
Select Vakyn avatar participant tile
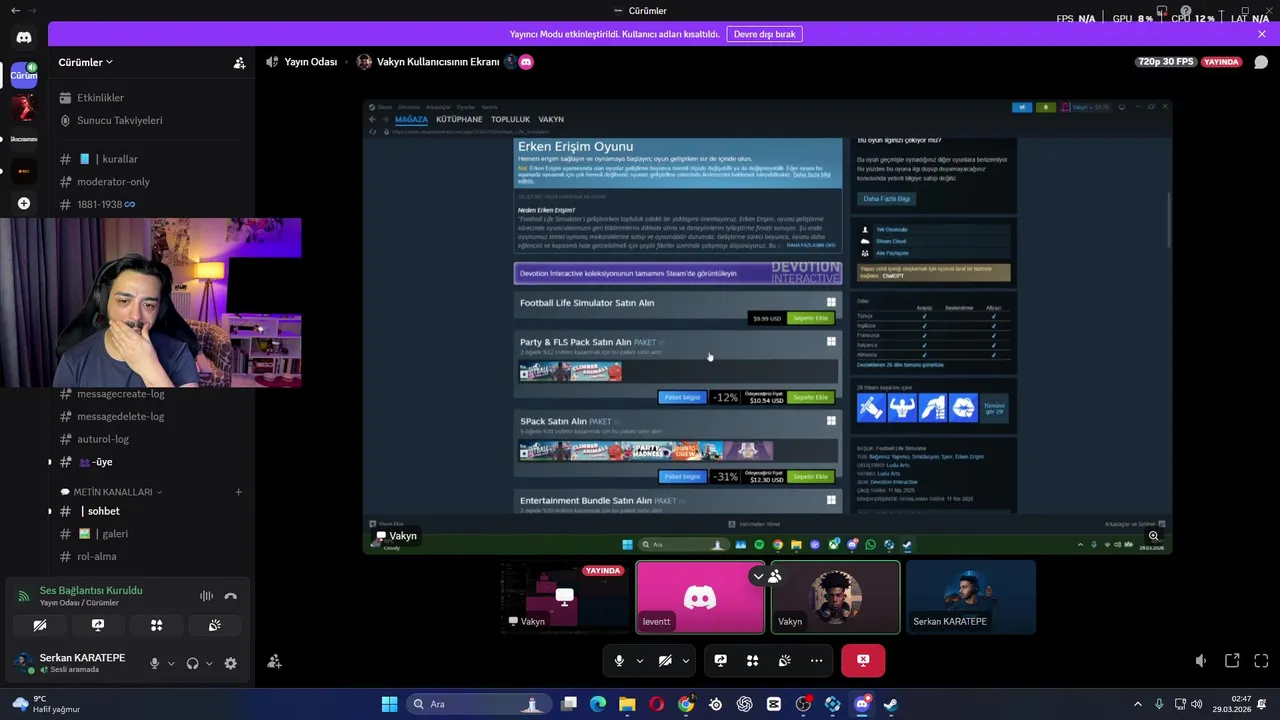(835, 597)
